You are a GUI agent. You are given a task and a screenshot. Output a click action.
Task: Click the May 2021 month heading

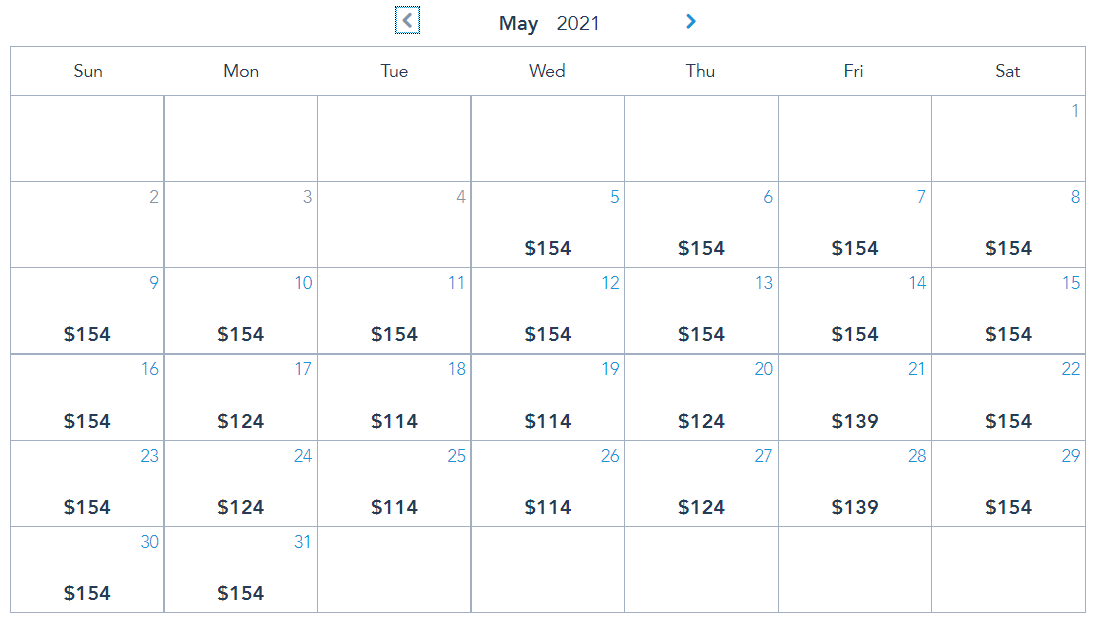click(x=549, y=23)
